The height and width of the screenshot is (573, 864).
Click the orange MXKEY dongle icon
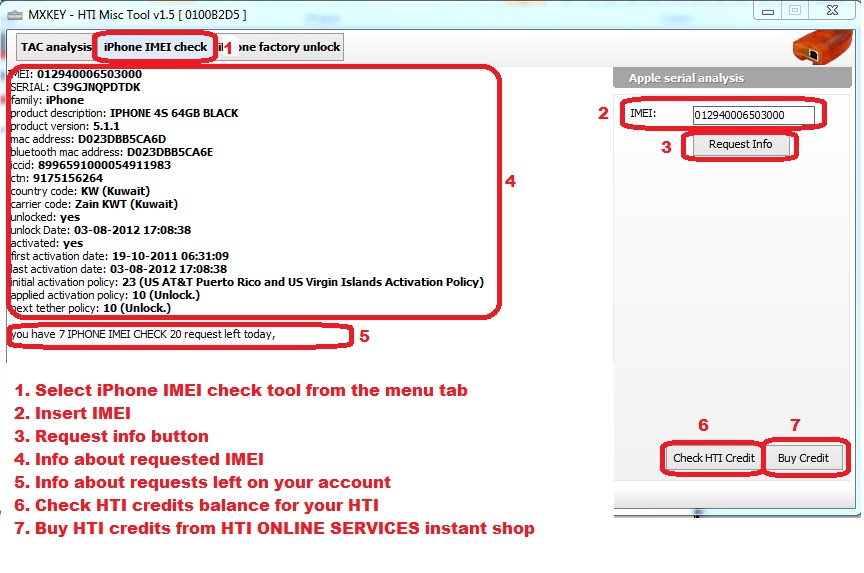click(822, 48)
